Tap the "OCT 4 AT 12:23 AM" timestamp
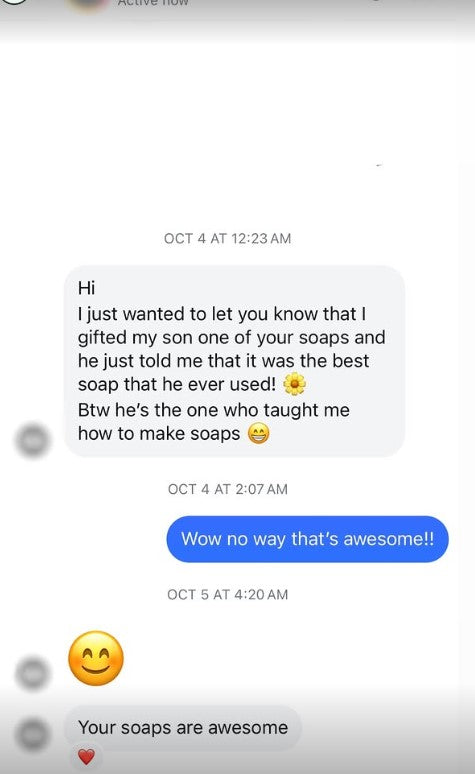This screenshot has width=475, height=774. coord(228,238)
